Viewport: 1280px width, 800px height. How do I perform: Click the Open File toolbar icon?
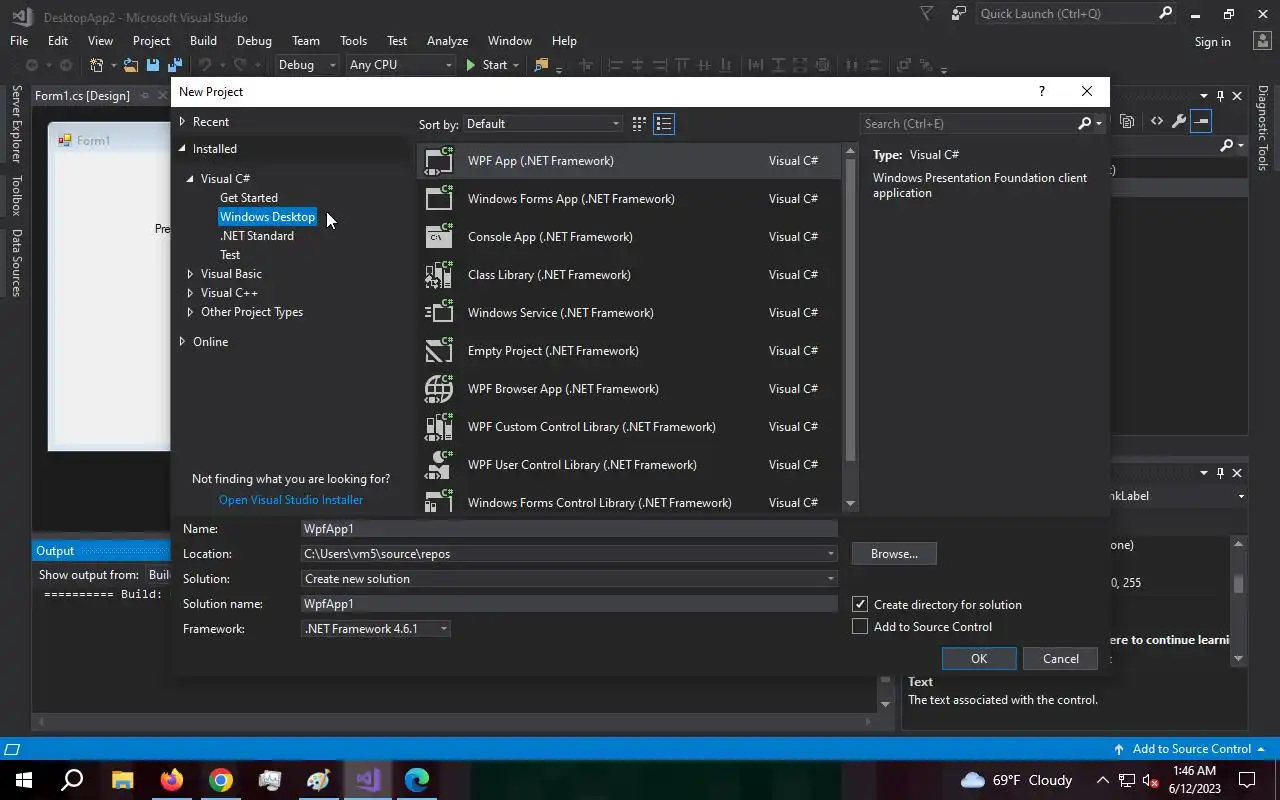[131, 65]
